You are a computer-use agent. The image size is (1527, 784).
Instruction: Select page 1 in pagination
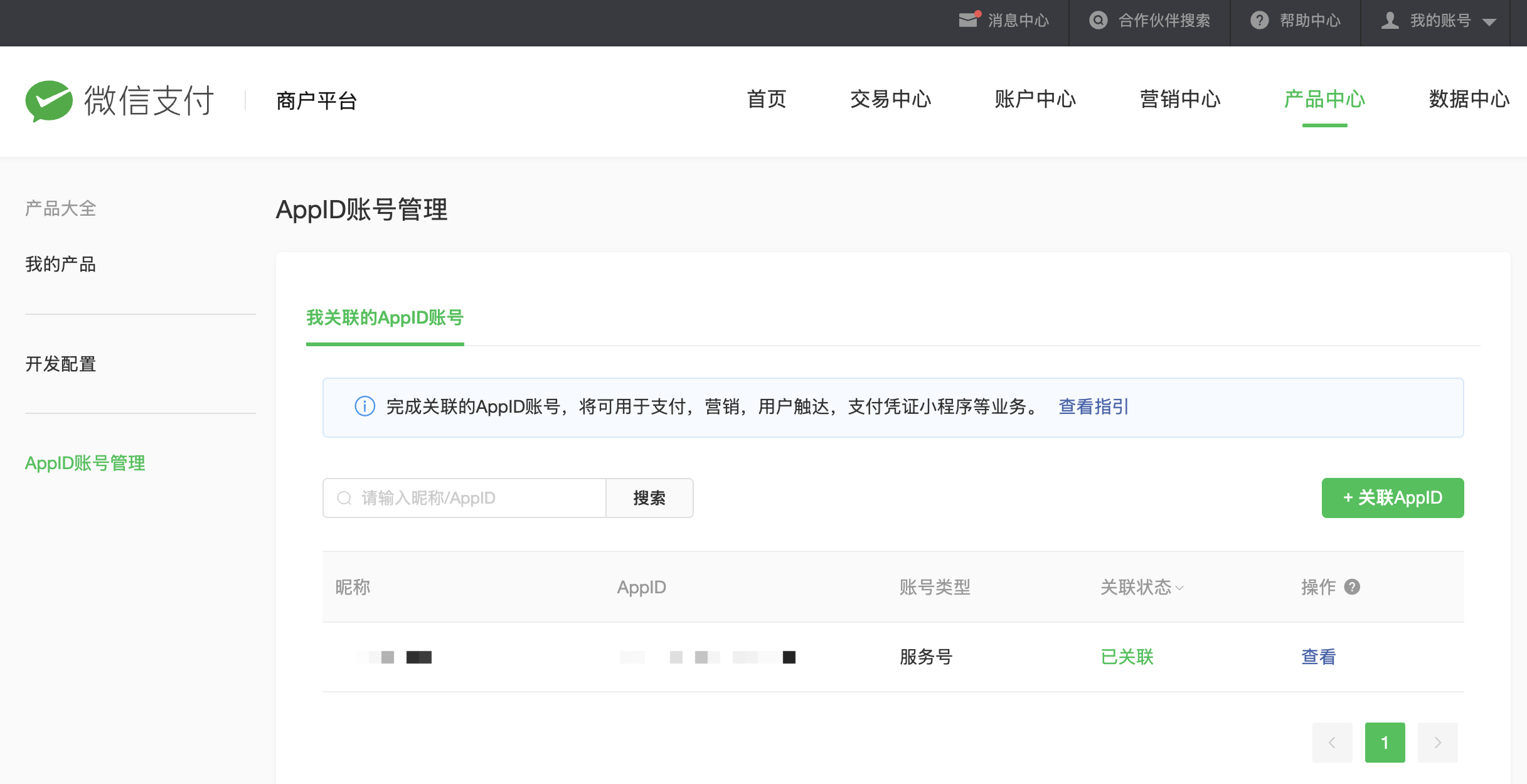pos(1385,743)
